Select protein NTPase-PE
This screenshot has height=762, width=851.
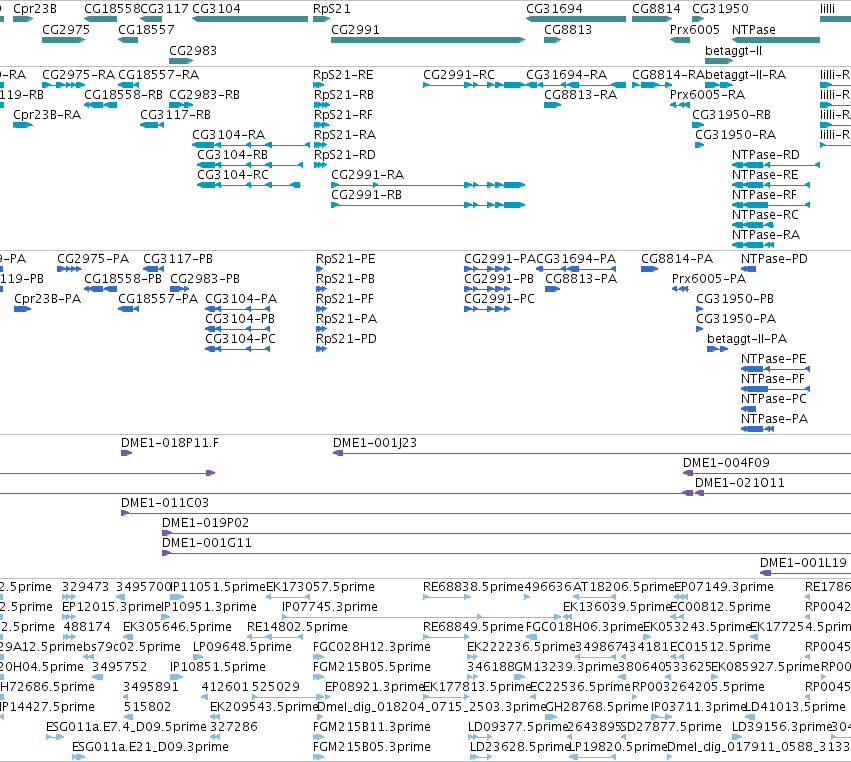click(x=776, y=369)
